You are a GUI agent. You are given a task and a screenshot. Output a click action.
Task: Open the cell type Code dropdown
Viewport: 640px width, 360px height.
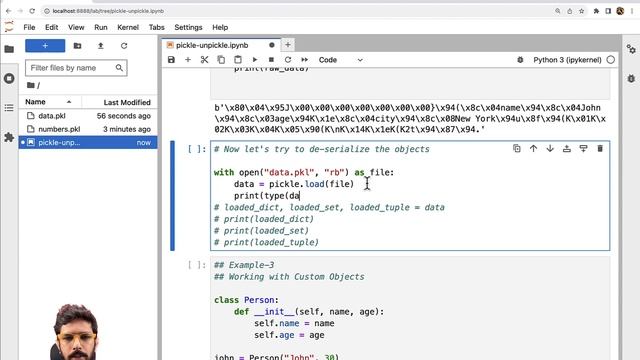point(340,60)
